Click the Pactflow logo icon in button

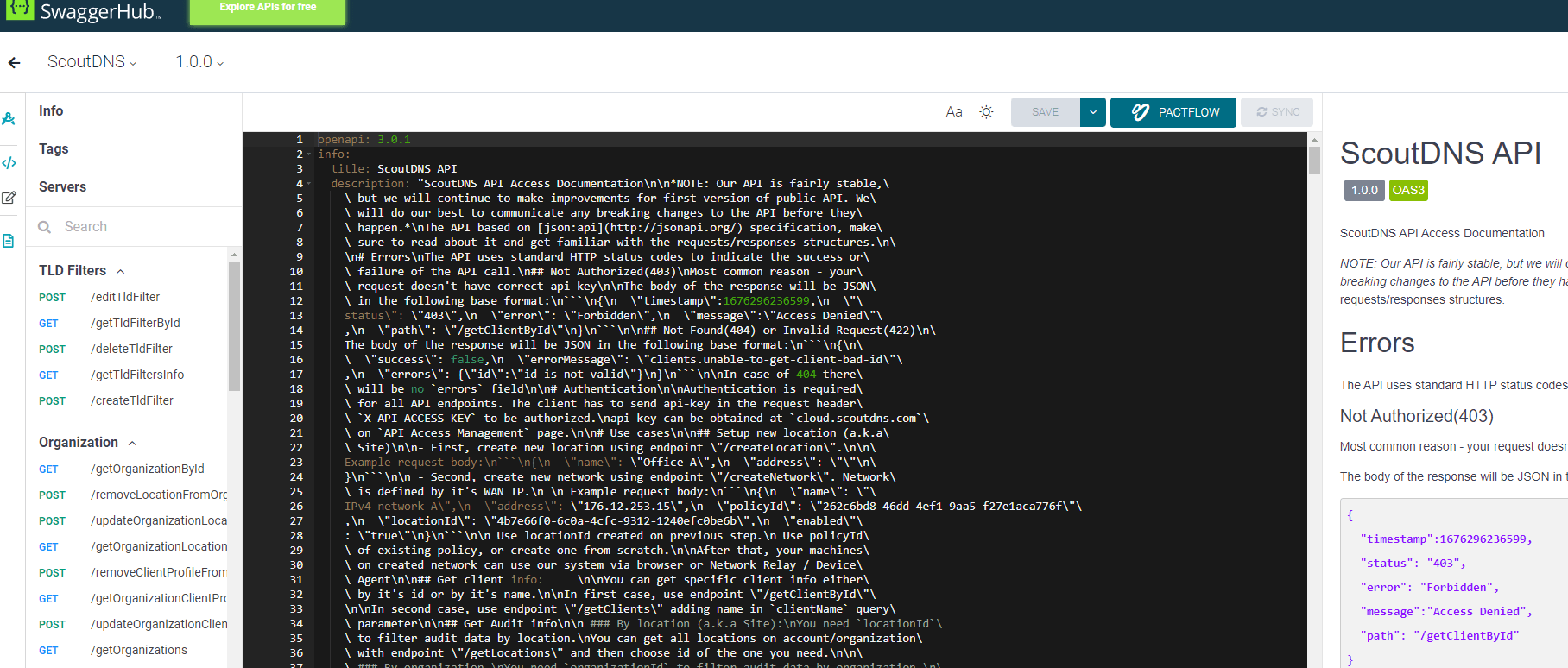point(1141,112)
